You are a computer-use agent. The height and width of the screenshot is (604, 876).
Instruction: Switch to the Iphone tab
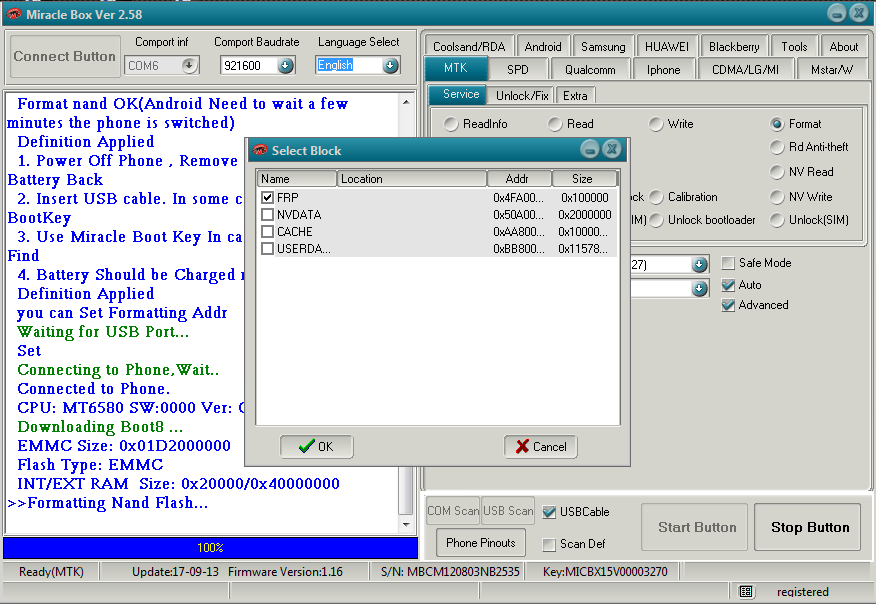tap(663, 69)
